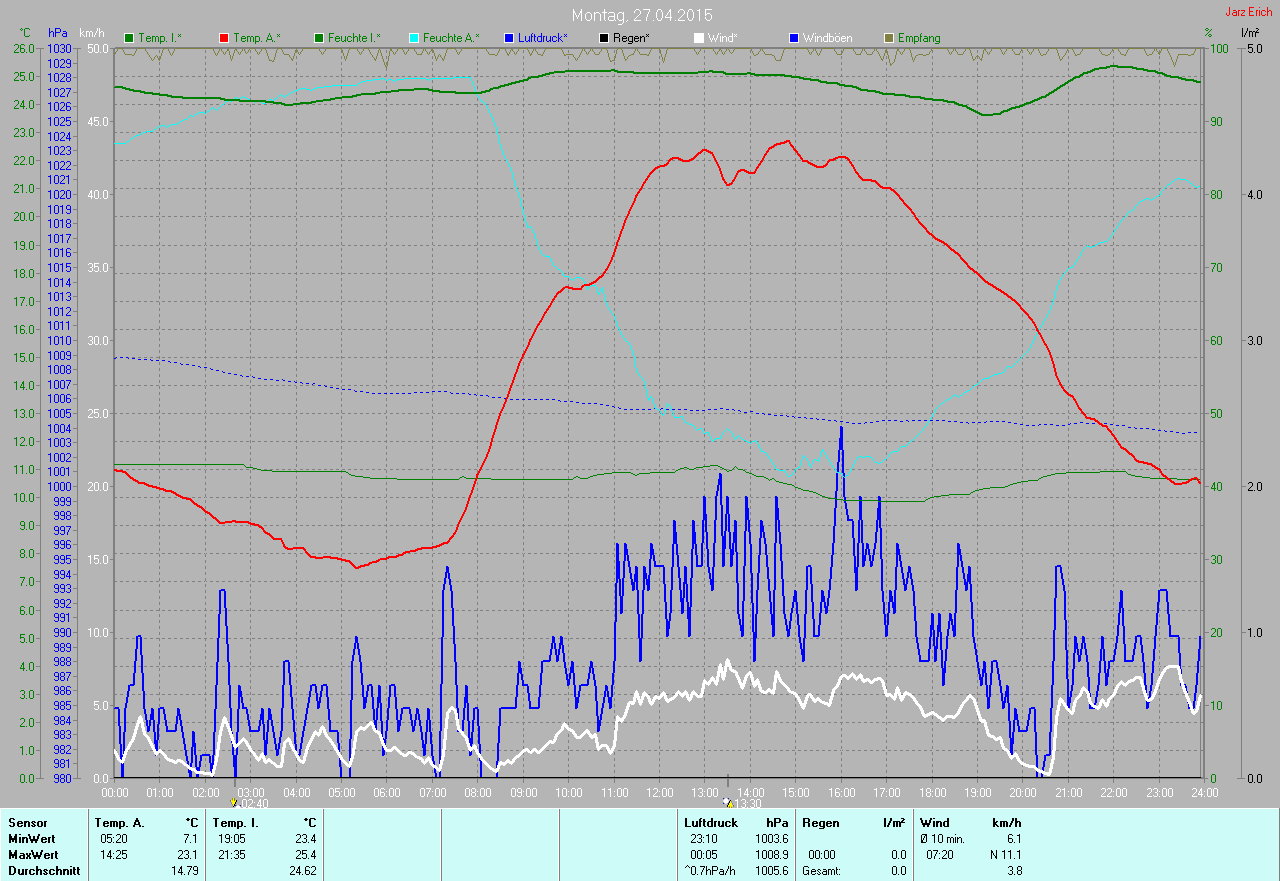The height and width of the screenshot is (881, 1280).
Task: Select the 'Temp. A.*' legend label
Action: click(257, 38)
